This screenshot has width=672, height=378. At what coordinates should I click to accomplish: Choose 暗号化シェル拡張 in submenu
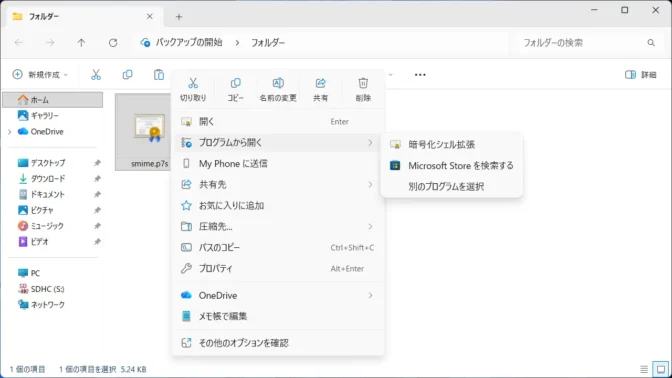[452, 144]
